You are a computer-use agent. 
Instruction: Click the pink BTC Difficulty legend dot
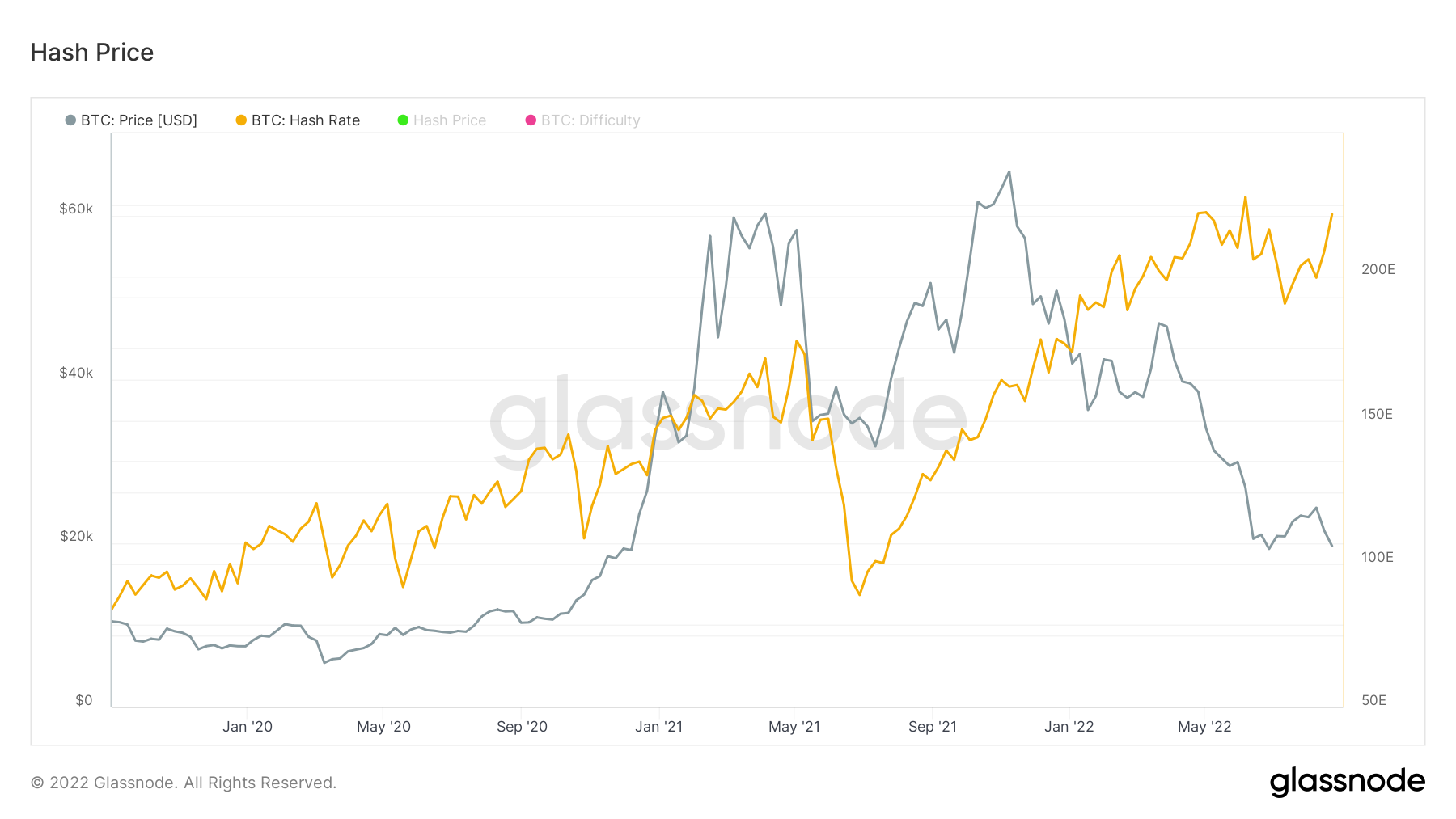[x=531, y=120]
